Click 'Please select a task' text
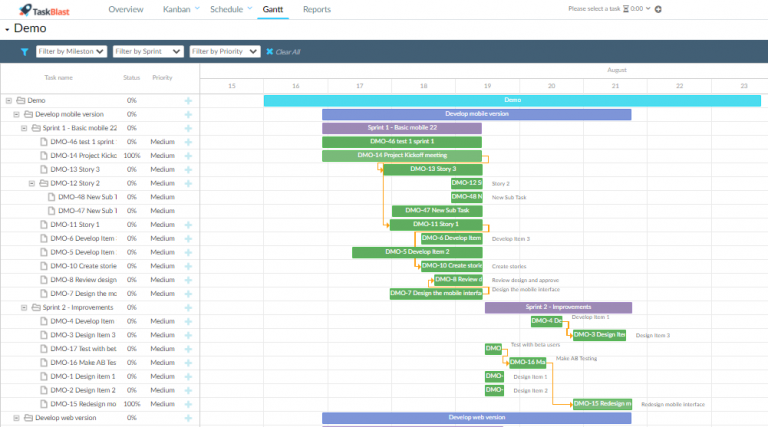The width and height of the screenshot is (768, 427). click(594, 9)
